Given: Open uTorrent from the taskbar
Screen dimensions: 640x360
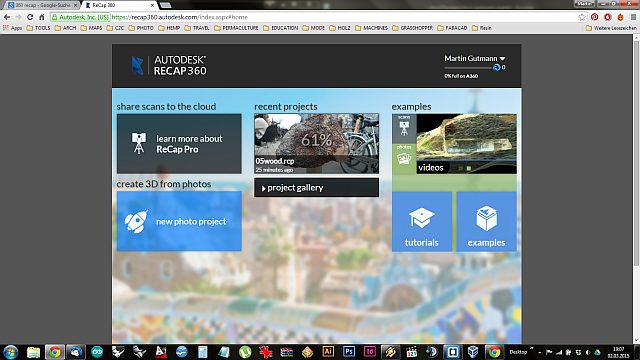Looking at the screenshot, I should pyautogui.click(x=245, y=352).
